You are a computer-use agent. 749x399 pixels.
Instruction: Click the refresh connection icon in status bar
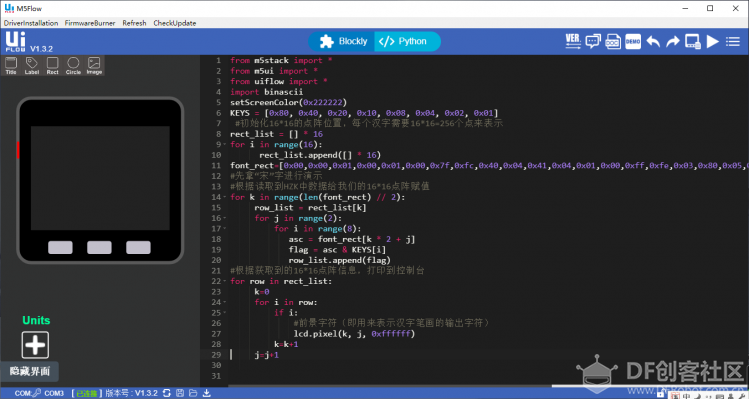(x=167, y=393)
